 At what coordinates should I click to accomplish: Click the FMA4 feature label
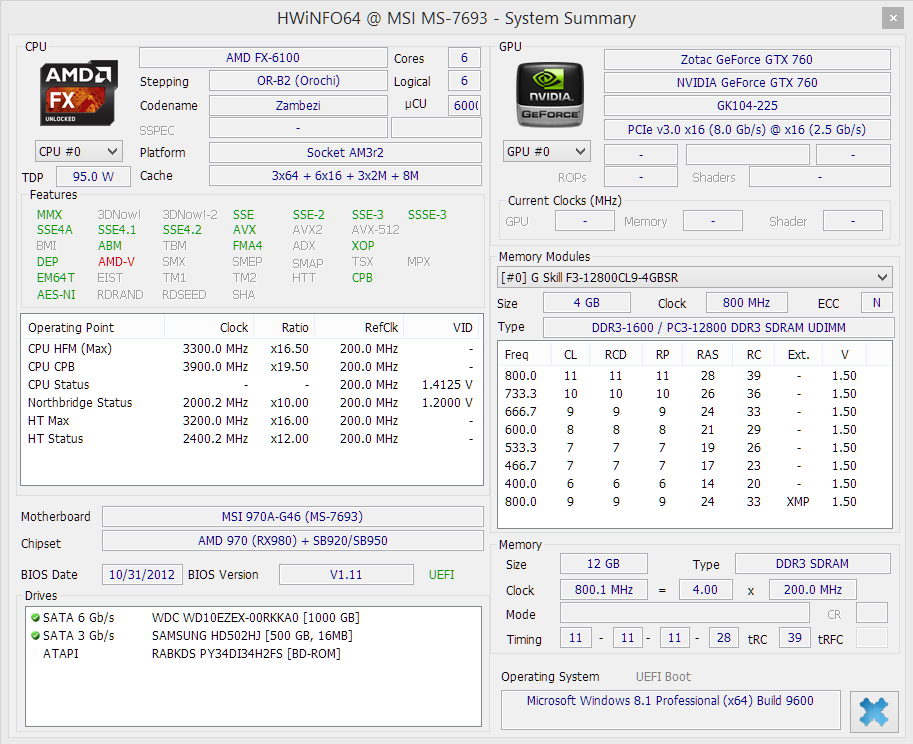click(247, 246)
